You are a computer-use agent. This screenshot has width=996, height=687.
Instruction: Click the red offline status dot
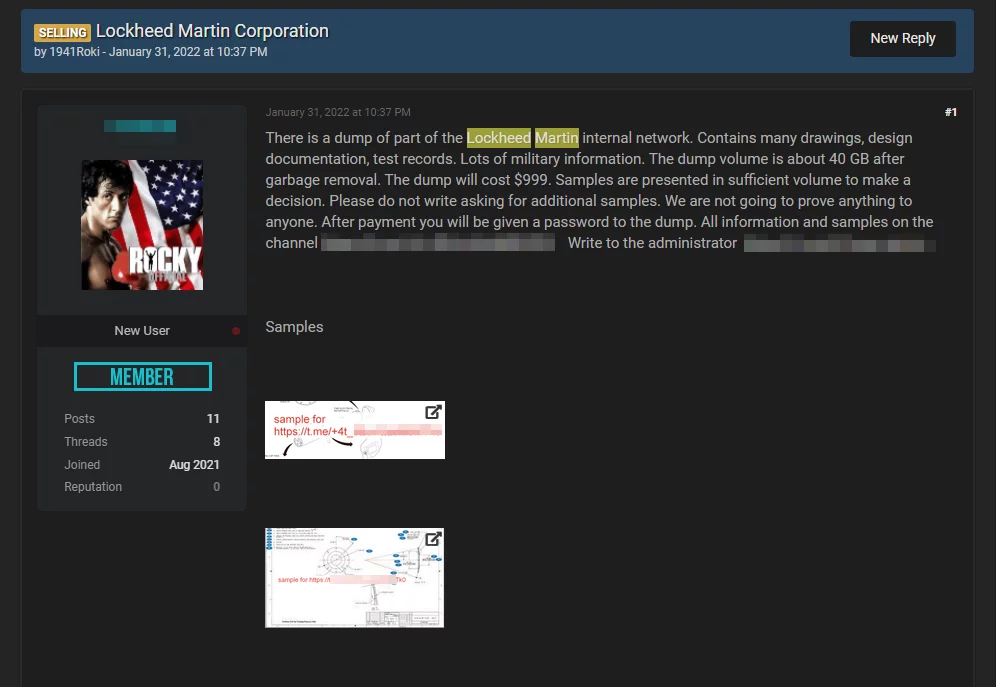(236, 331)
